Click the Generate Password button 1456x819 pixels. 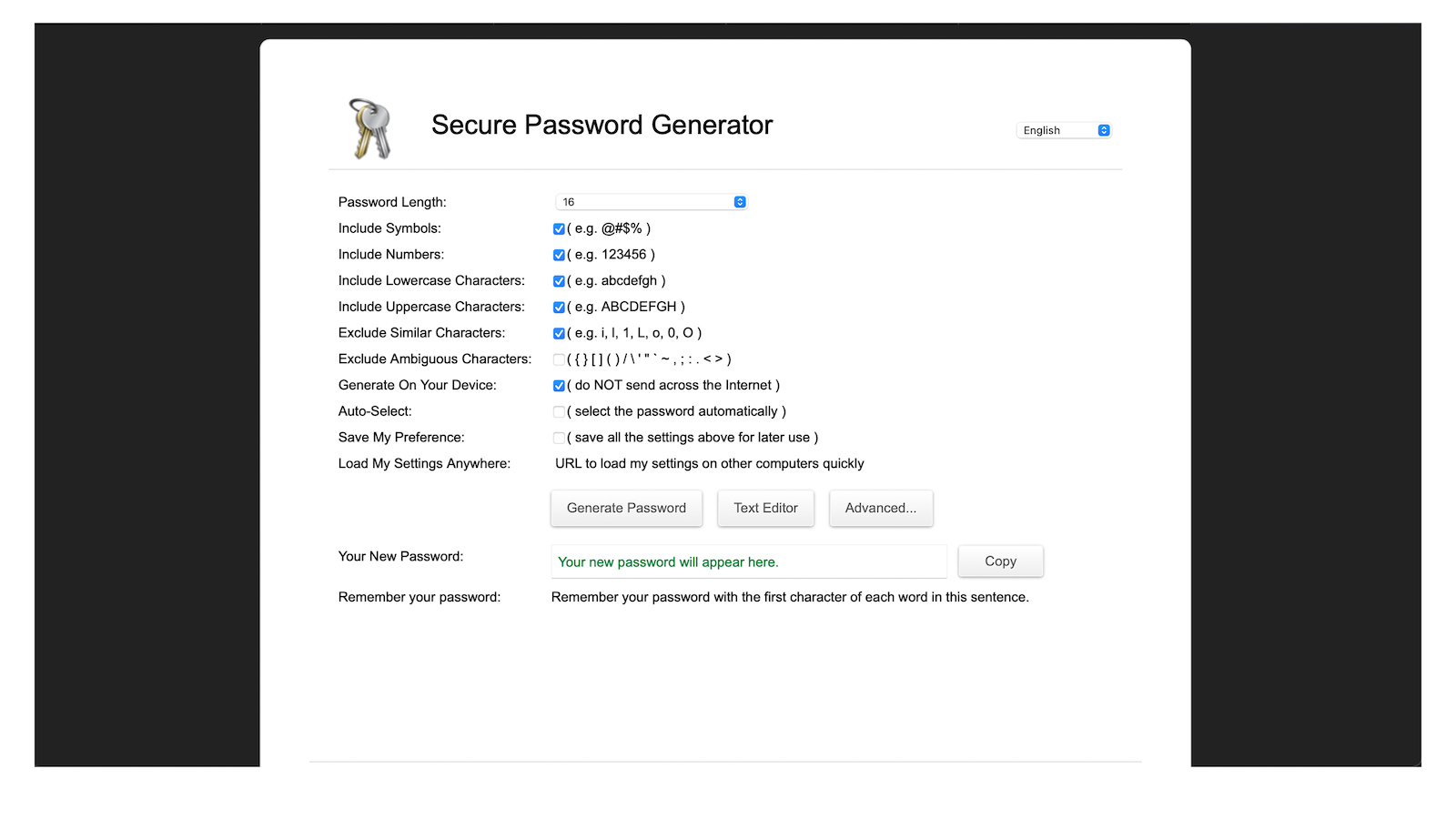pyautogui.click(x=626, y=508)
